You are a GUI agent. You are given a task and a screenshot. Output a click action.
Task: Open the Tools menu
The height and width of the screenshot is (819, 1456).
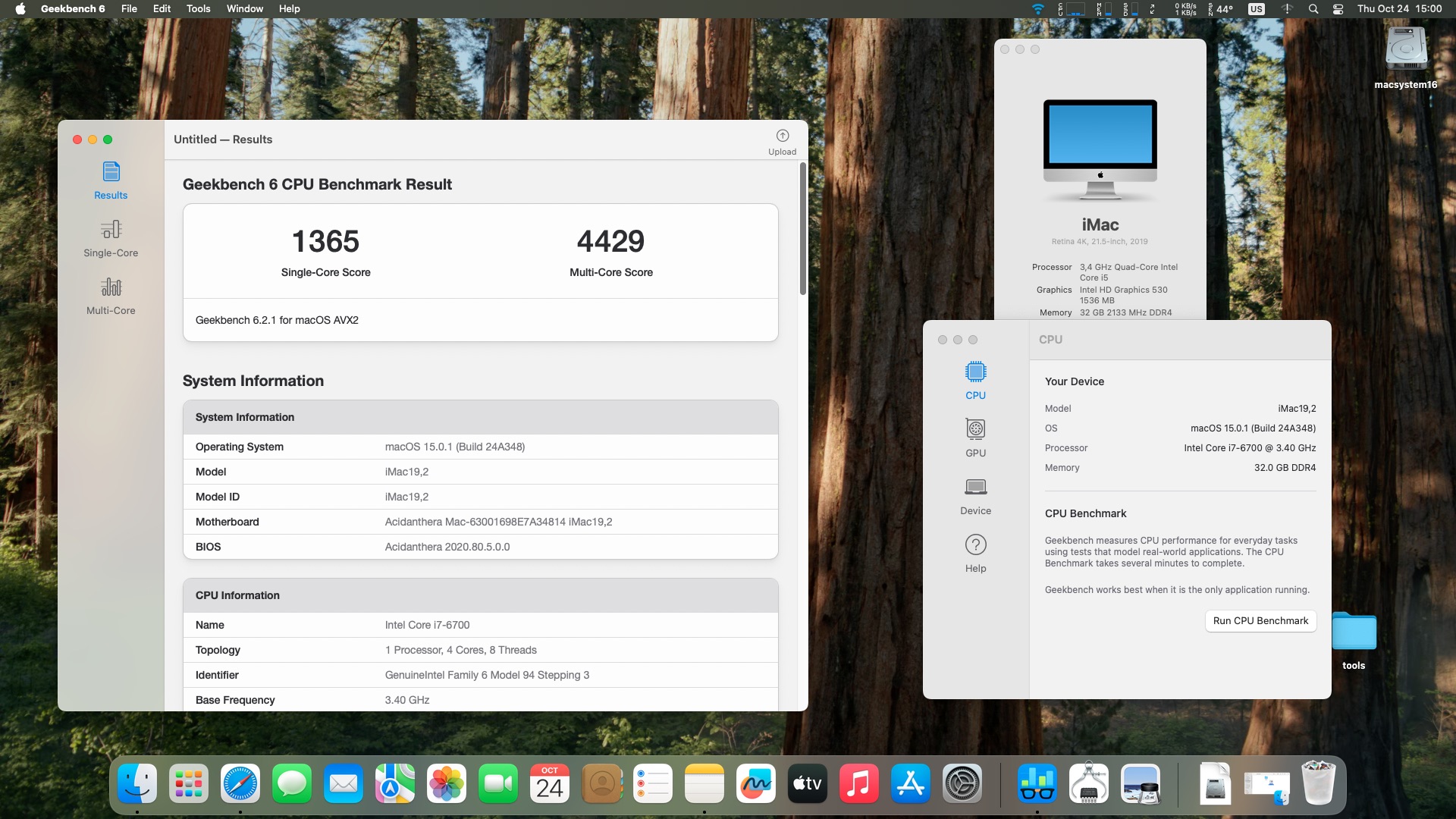pos(198,9)
